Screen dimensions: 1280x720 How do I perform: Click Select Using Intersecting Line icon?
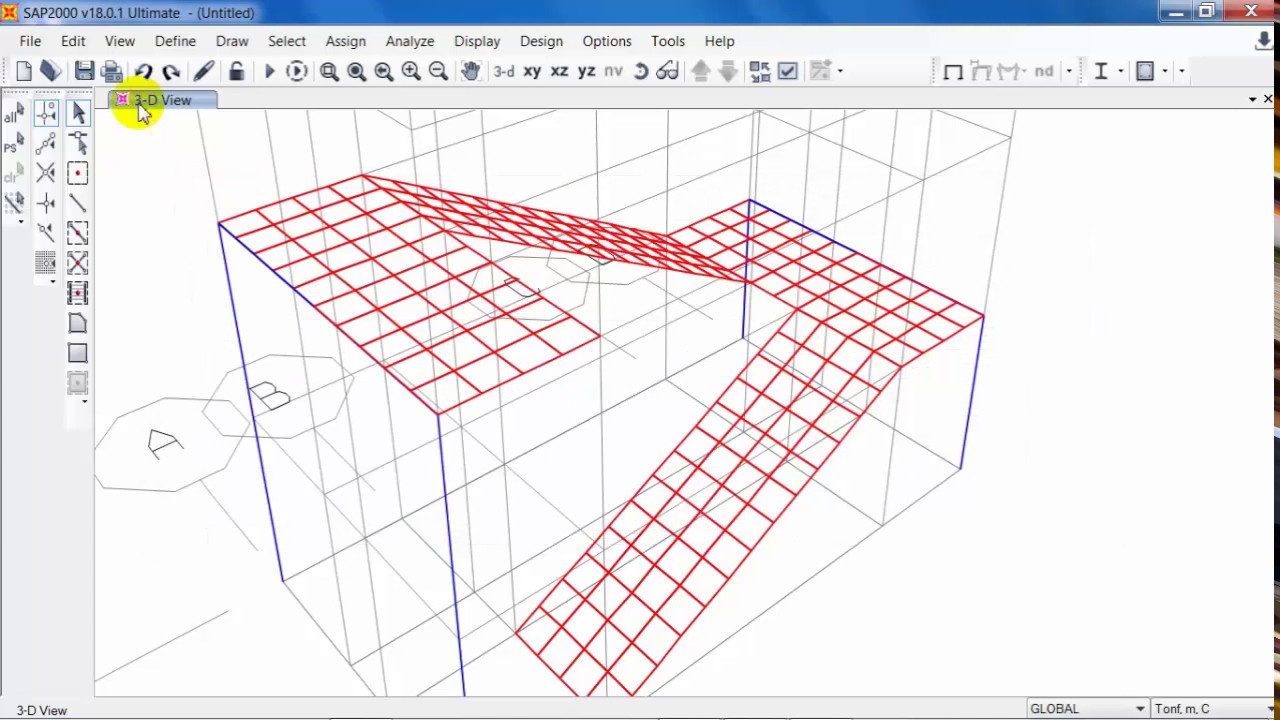14,203
